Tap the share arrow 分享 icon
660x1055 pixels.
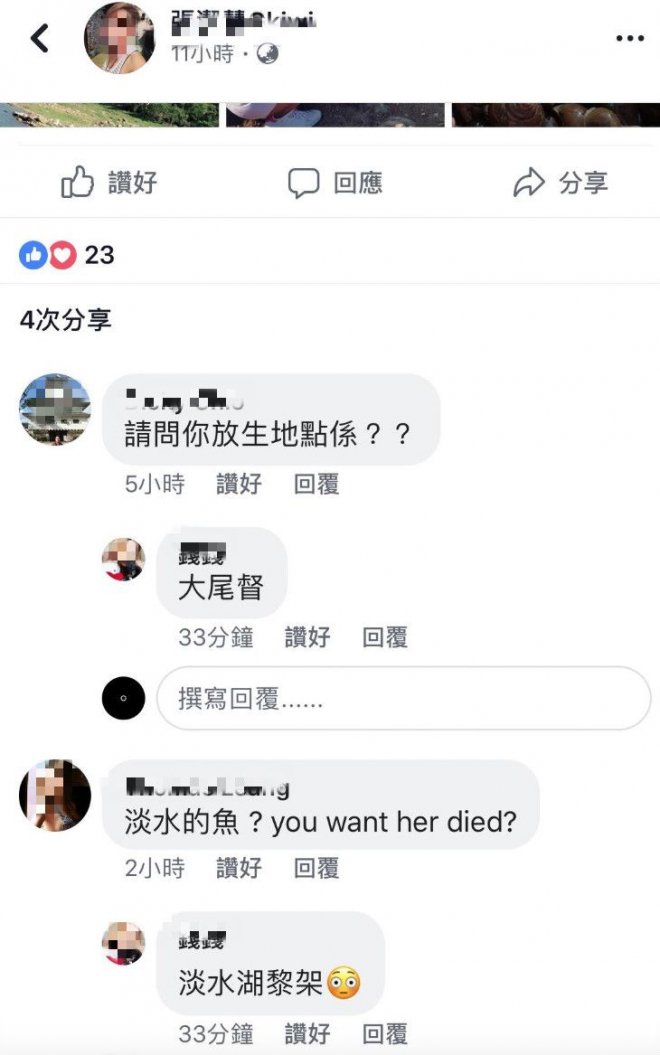pyautogui.click(x=529, y=182)
